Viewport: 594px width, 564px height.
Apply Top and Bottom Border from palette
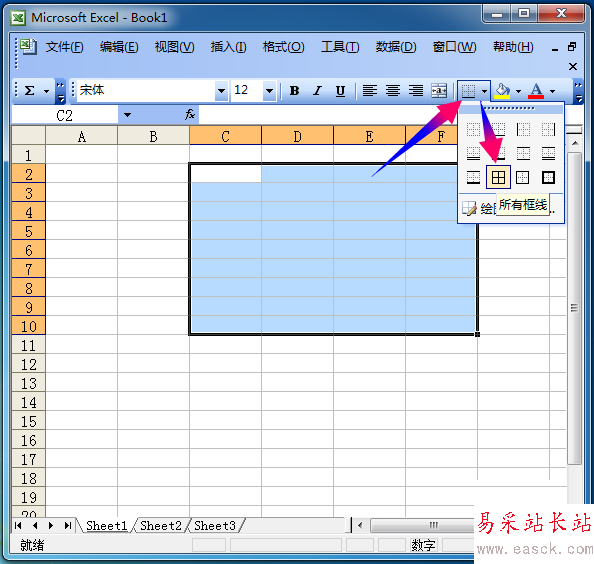523,153
